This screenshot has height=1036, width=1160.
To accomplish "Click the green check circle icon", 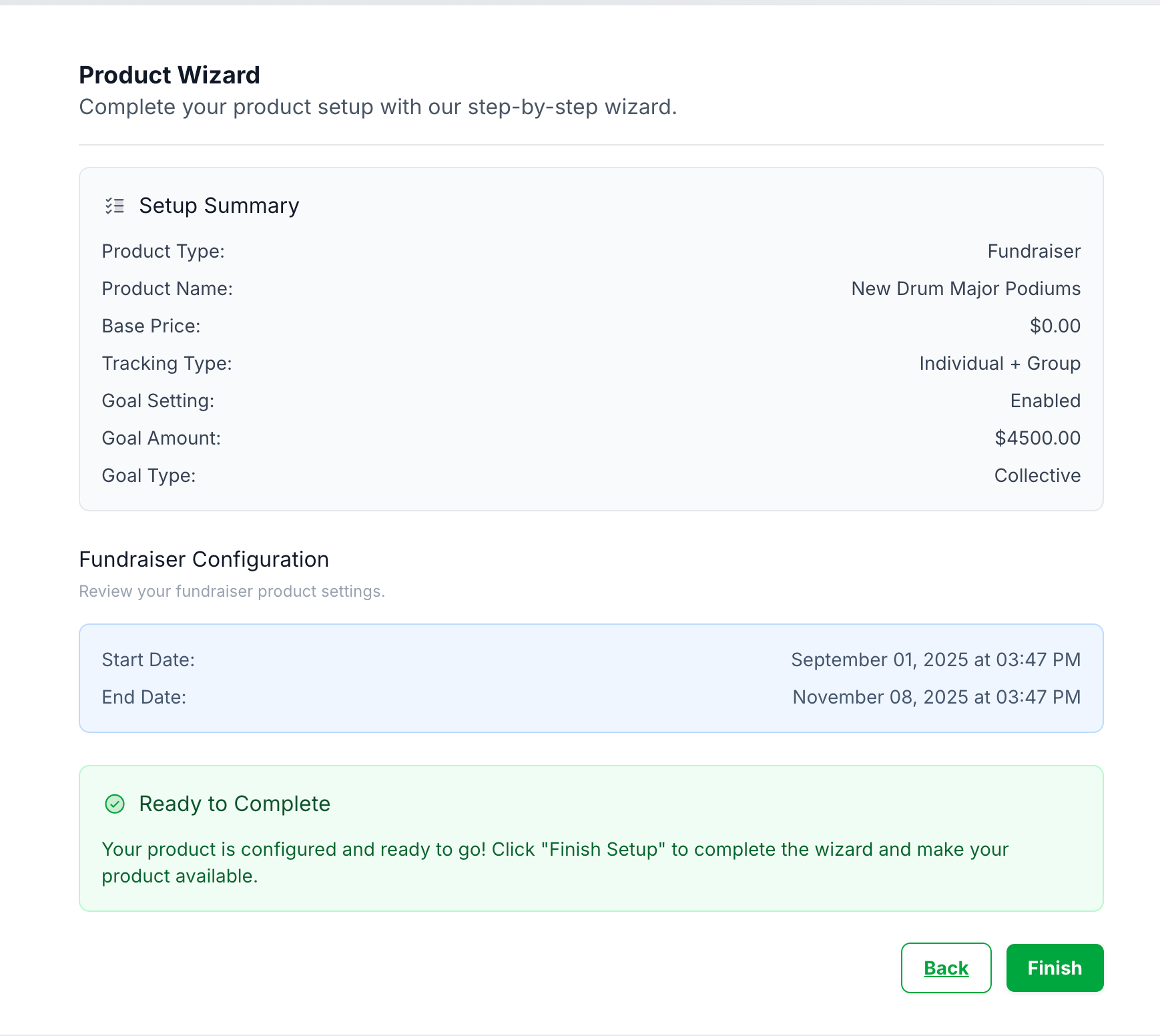I will pyautogui.click(x=115, y=804).
